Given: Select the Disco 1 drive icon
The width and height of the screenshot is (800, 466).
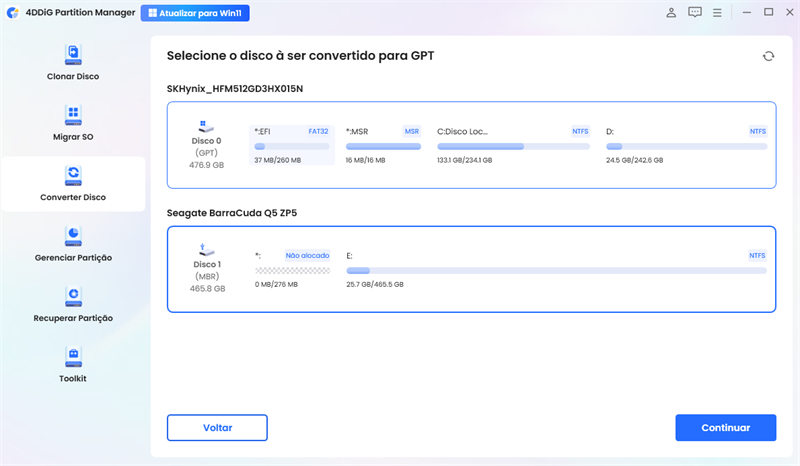Looking at the screenshot, I should tap(206, 250).
